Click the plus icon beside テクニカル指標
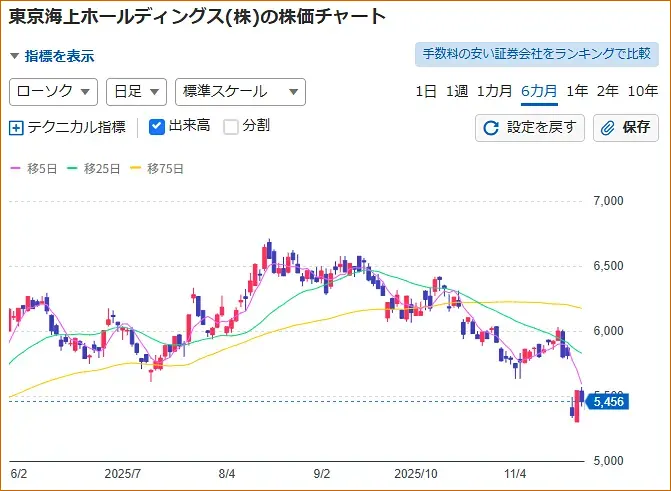Image resolution: width=671 pixels, height=491 pixels. pyautogui.click(x=15, y=127)
